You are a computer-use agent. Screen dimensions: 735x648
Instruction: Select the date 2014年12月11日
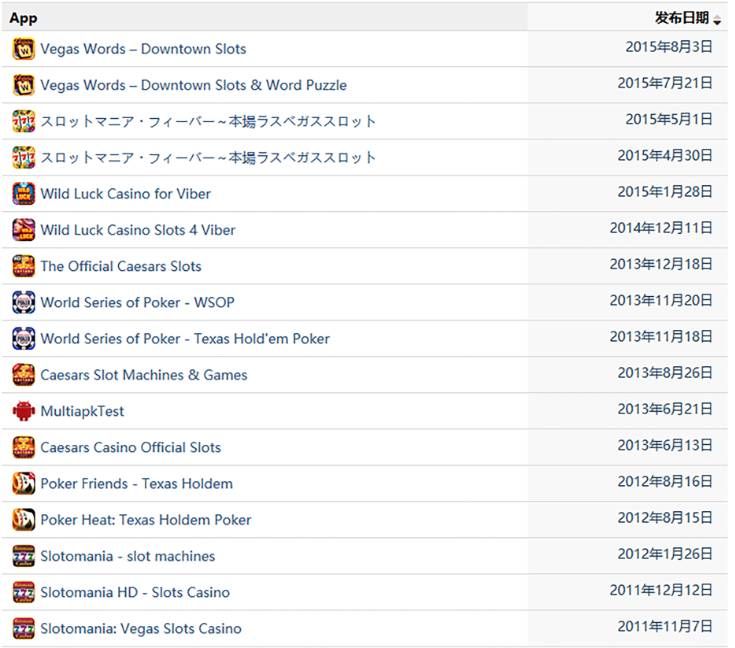pos(661,228)
